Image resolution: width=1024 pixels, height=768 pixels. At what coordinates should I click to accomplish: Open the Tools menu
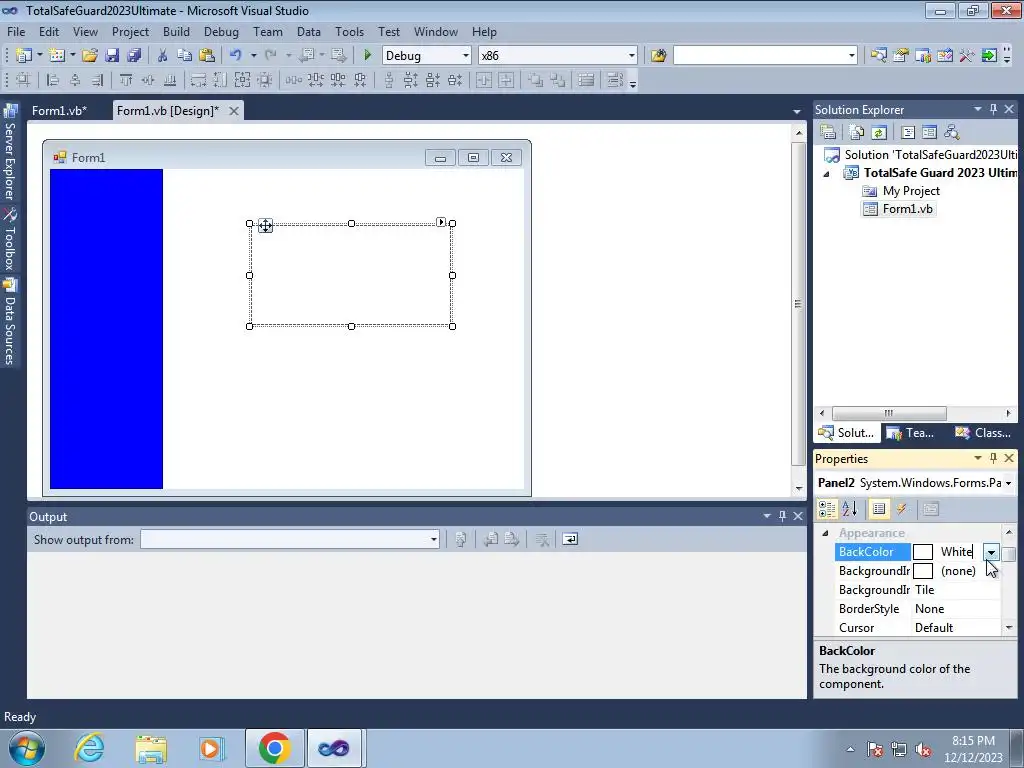tap(349, 31)
